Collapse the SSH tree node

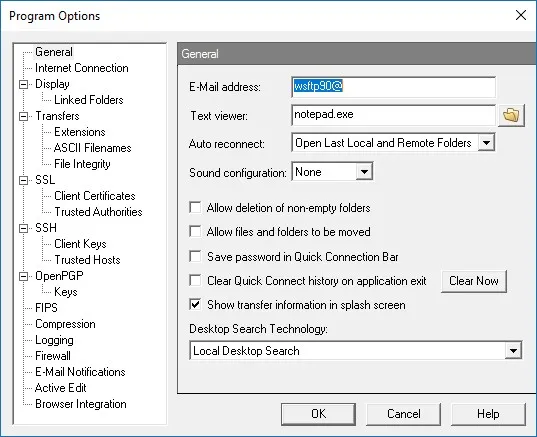[23, 228]
